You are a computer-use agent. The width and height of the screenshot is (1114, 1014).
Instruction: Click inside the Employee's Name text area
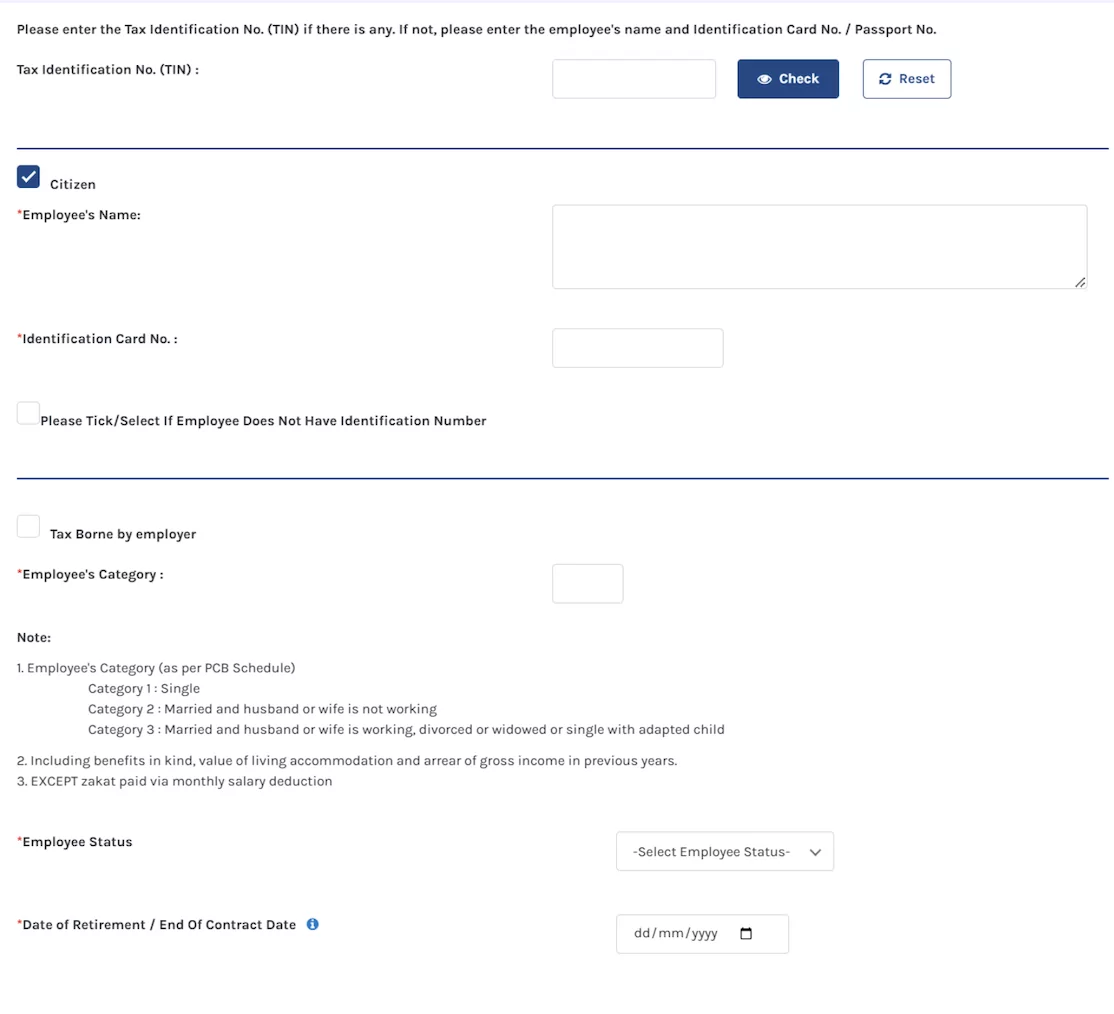819,247
